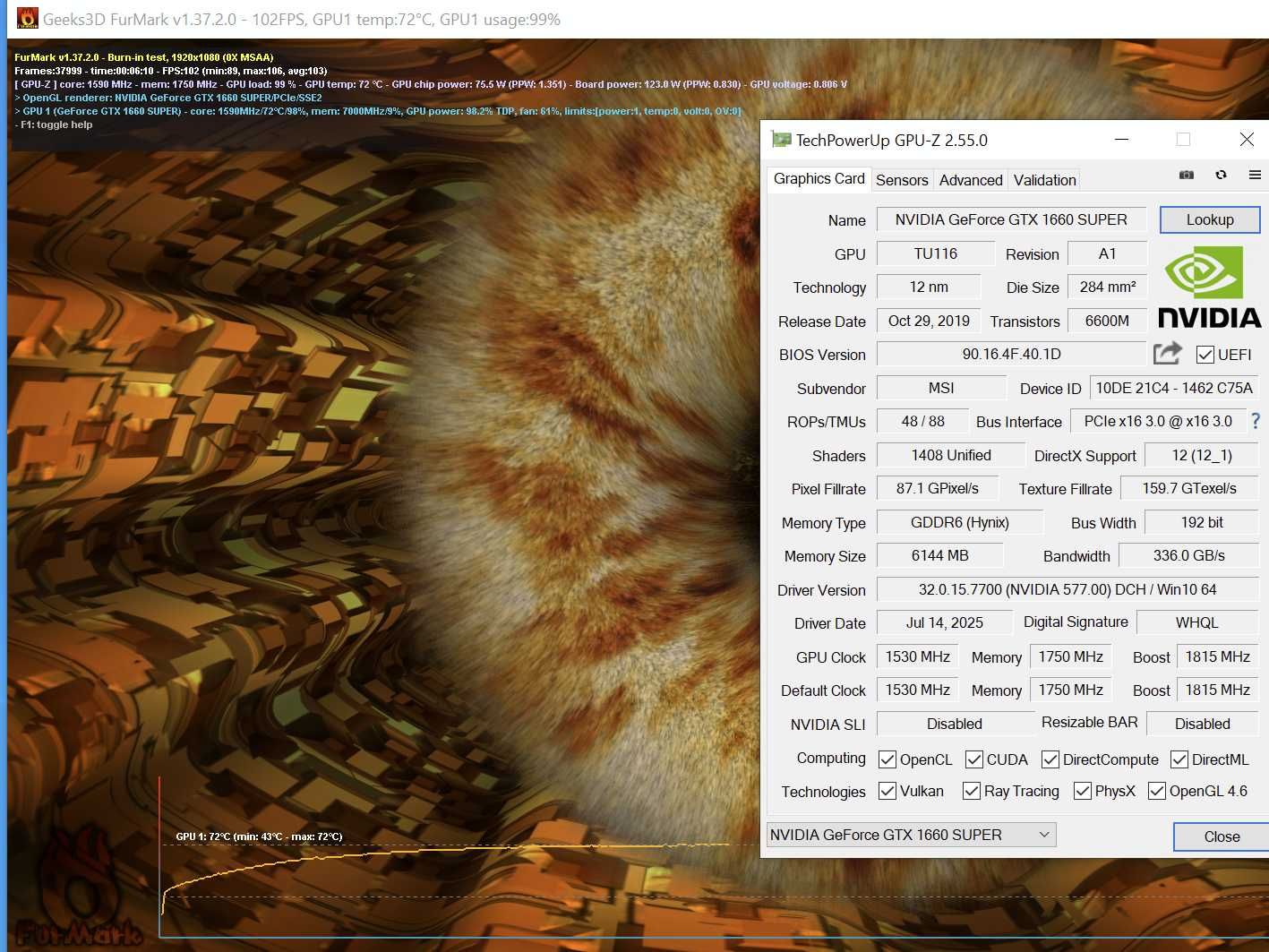Image resolution: width=1269 pixels, height=952 pixels.
Task: Toggle the CUDA checkbox
Action: (x=974, y=759)
